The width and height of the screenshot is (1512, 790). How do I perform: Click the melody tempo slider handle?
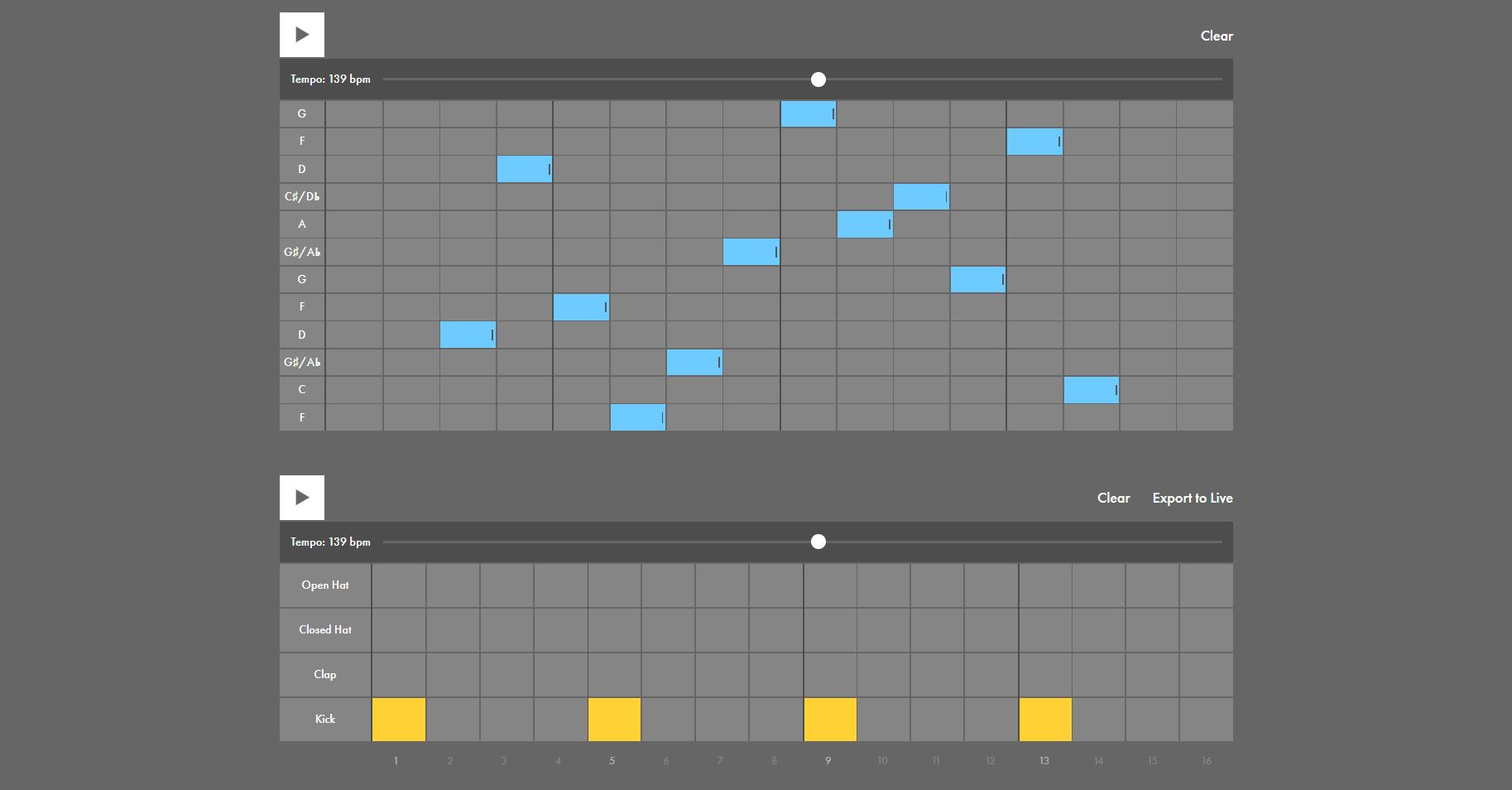pyautogui.click(x=818, y=79)
